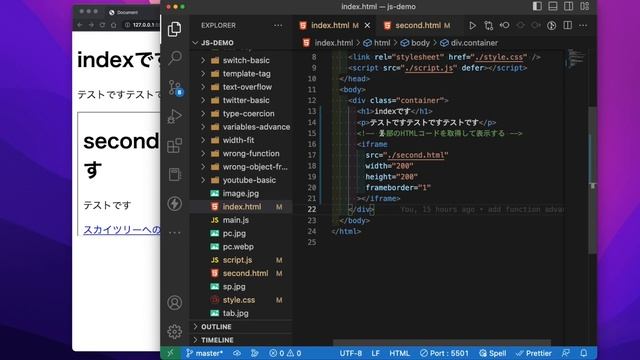Reload the page in browser window

(x=102, y=25)
